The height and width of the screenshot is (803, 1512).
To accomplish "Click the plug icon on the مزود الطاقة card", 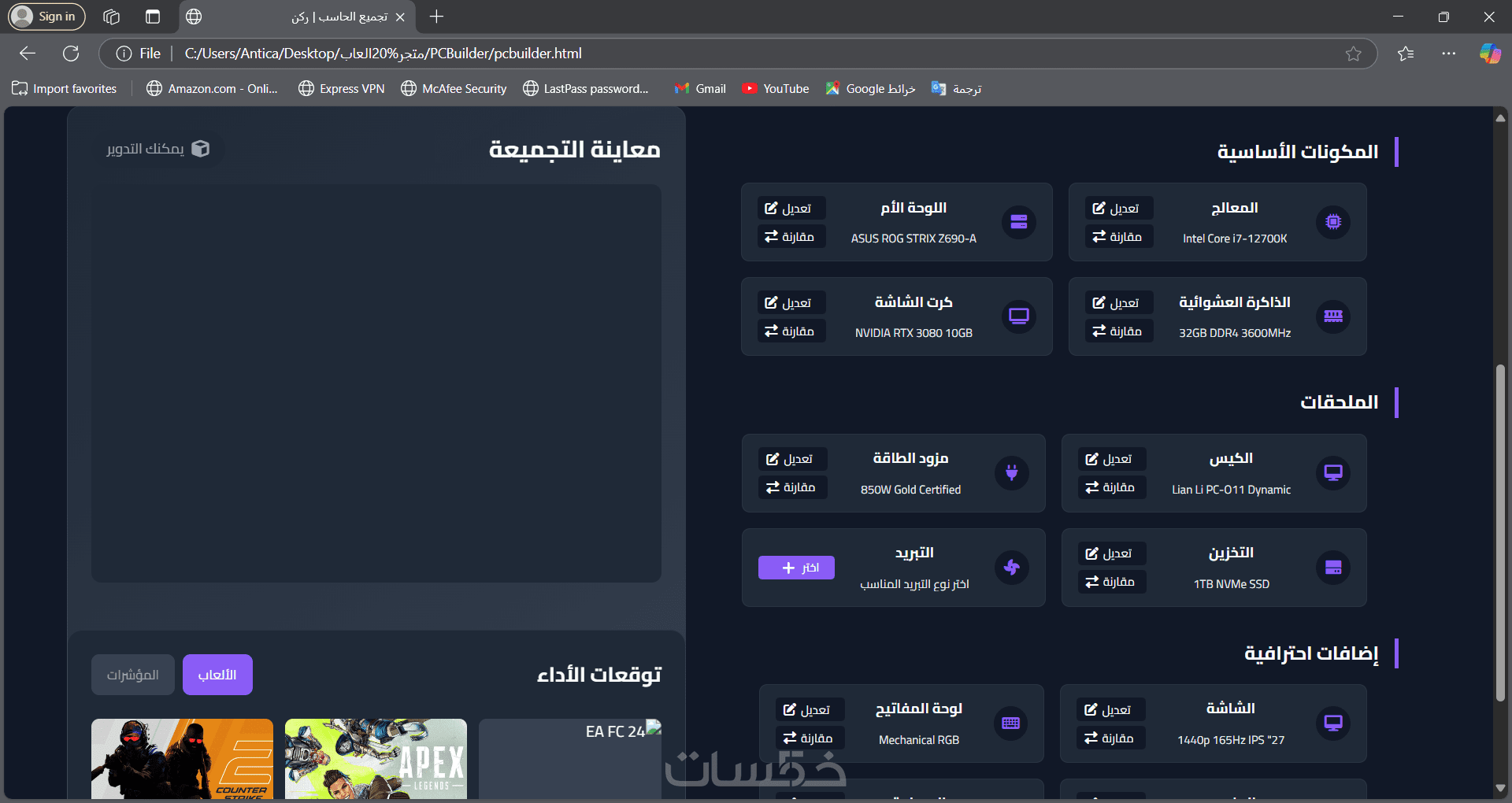I will pyautogui.click(x=1012, y=473).
